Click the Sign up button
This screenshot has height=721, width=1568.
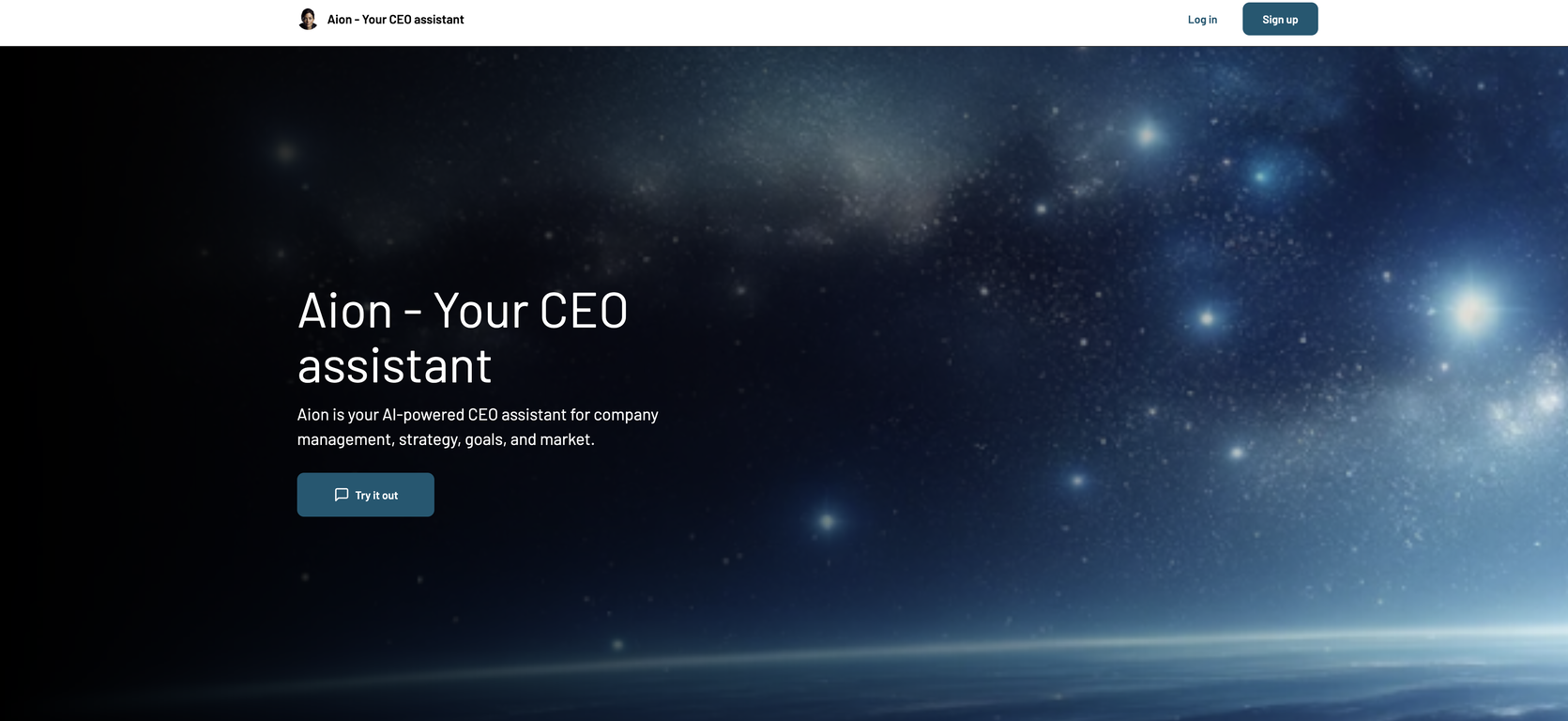pos(1280,19)
